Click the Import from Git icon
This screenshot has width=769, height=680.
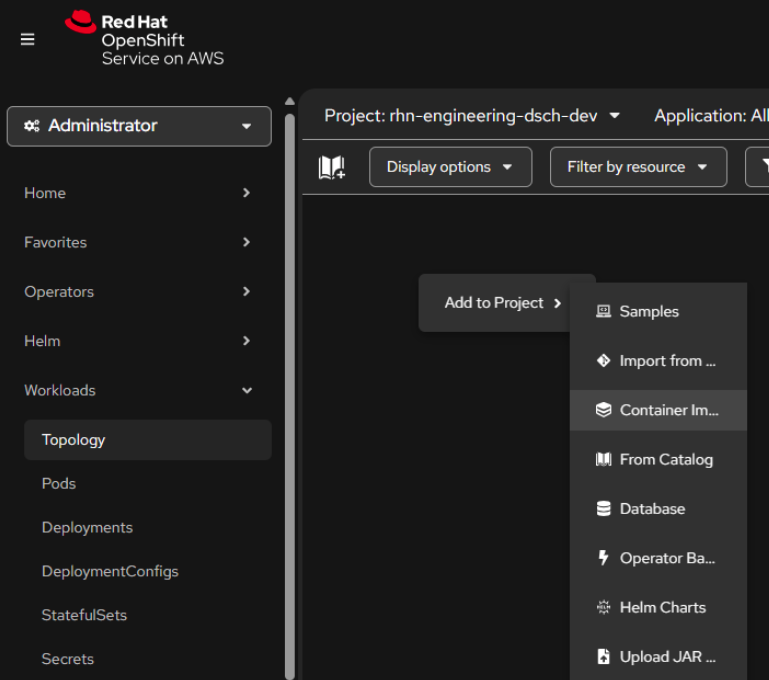pos(603,361)
